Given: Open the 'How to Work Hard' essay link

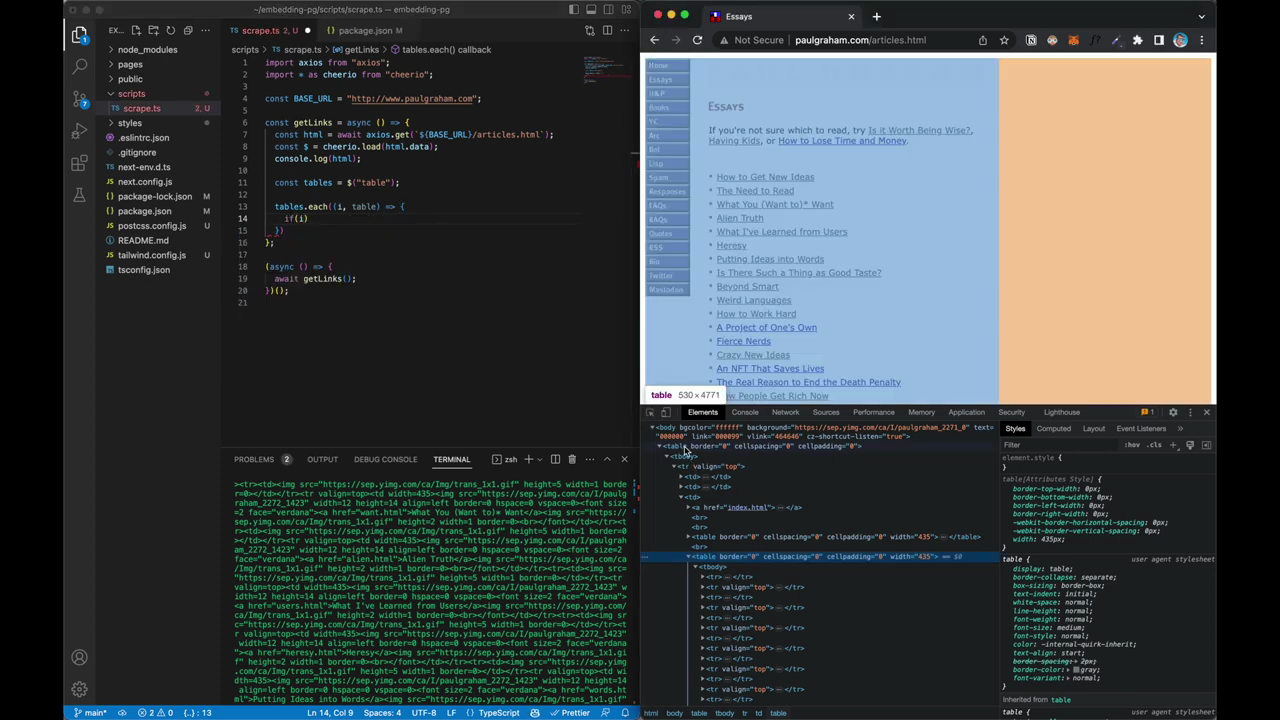Looking at the screenshot, I should click(756, 314).
